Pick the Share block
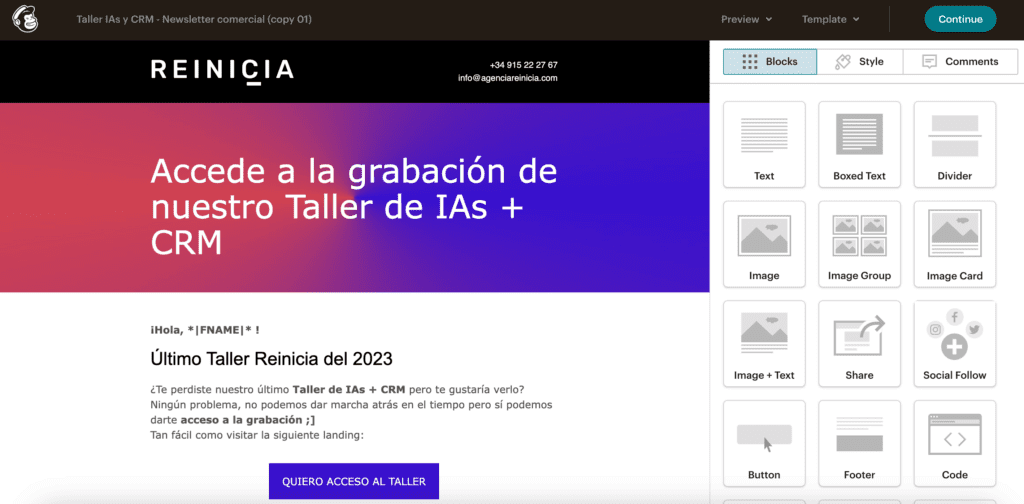Image resolution: width=1024 pixels, height=504 pixels. click(x=859, y=344)
